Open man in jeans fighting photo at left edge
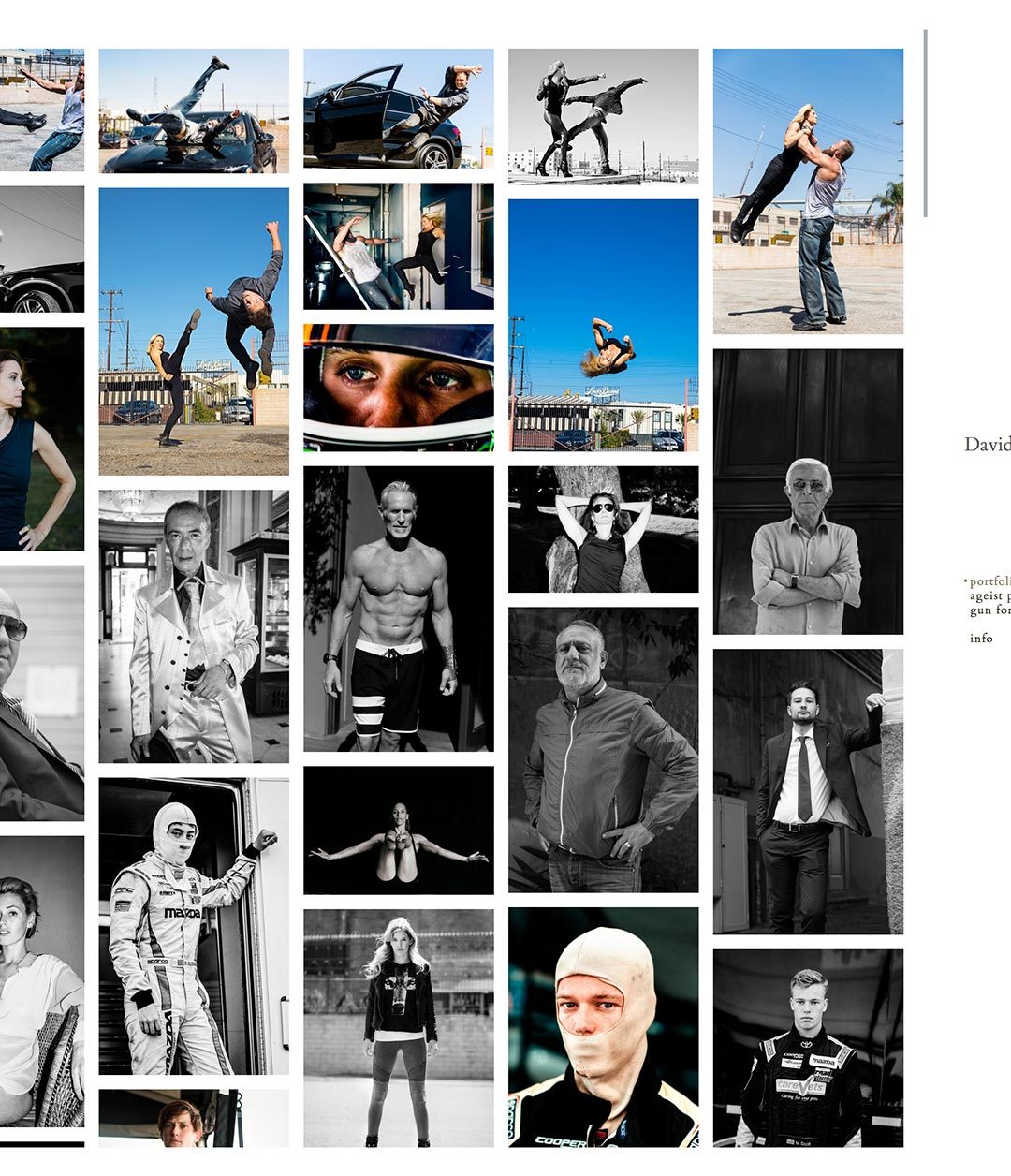Image resolution: width=1011 pixels, height=1176 pixels. pyautogui.click(x=42, y=110)
